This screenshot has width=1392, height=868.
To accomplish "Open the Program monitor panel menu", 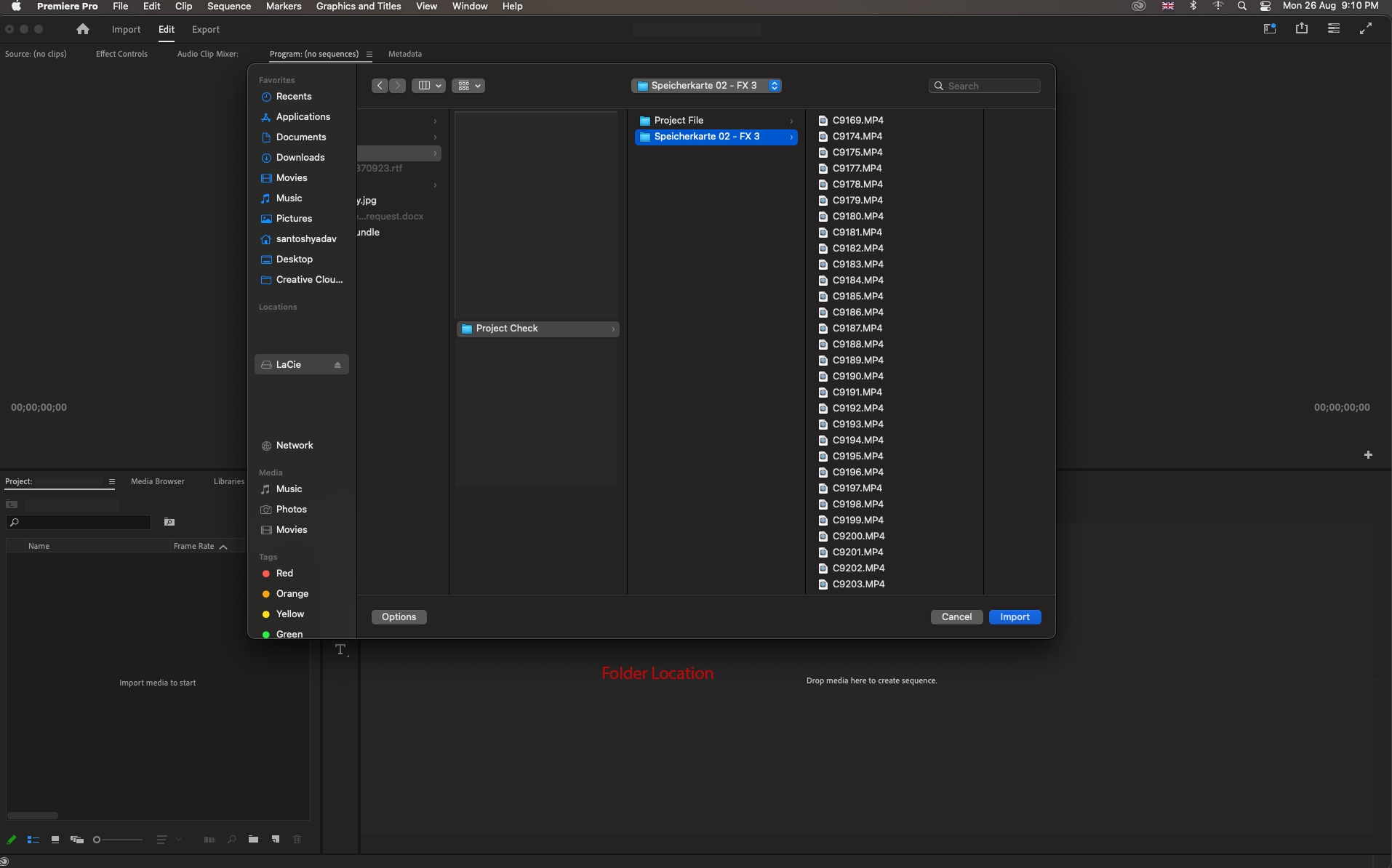I will [x=369, y=54].
